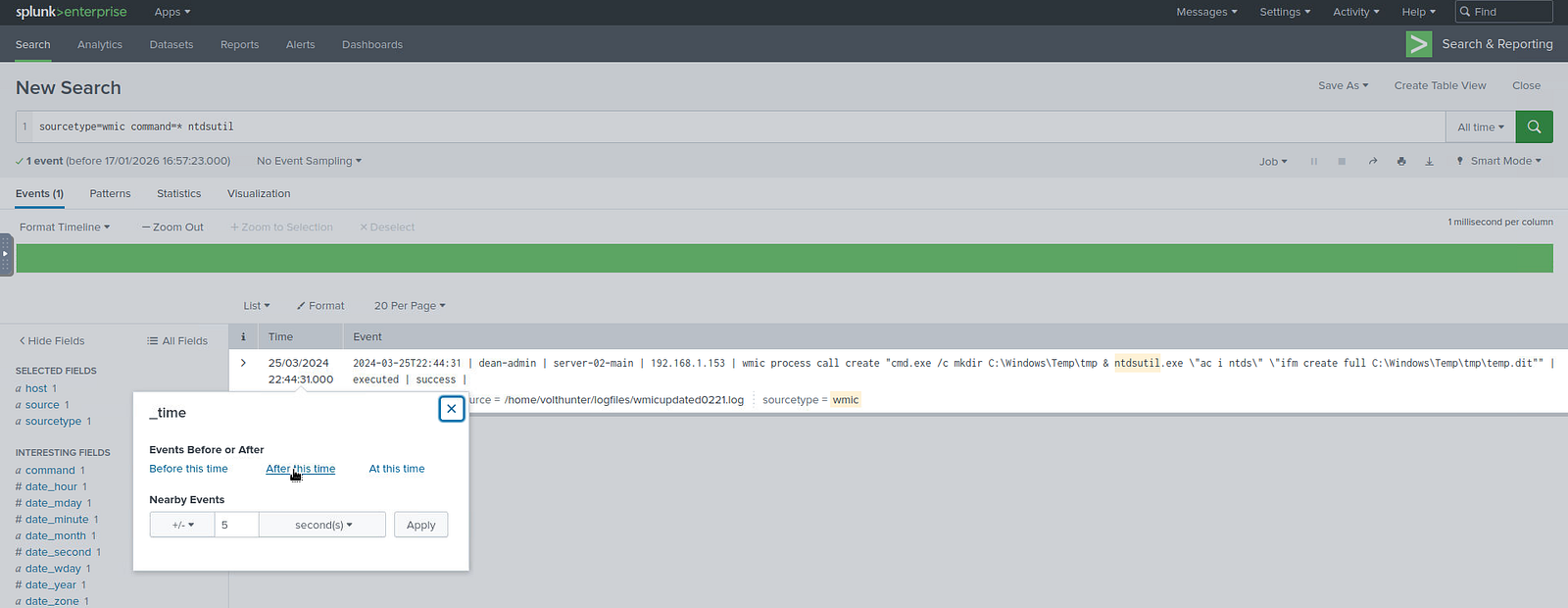The height and width of the screenshot is (608, 1568).
Task: Pause the search job
Action: (1314, 161)
